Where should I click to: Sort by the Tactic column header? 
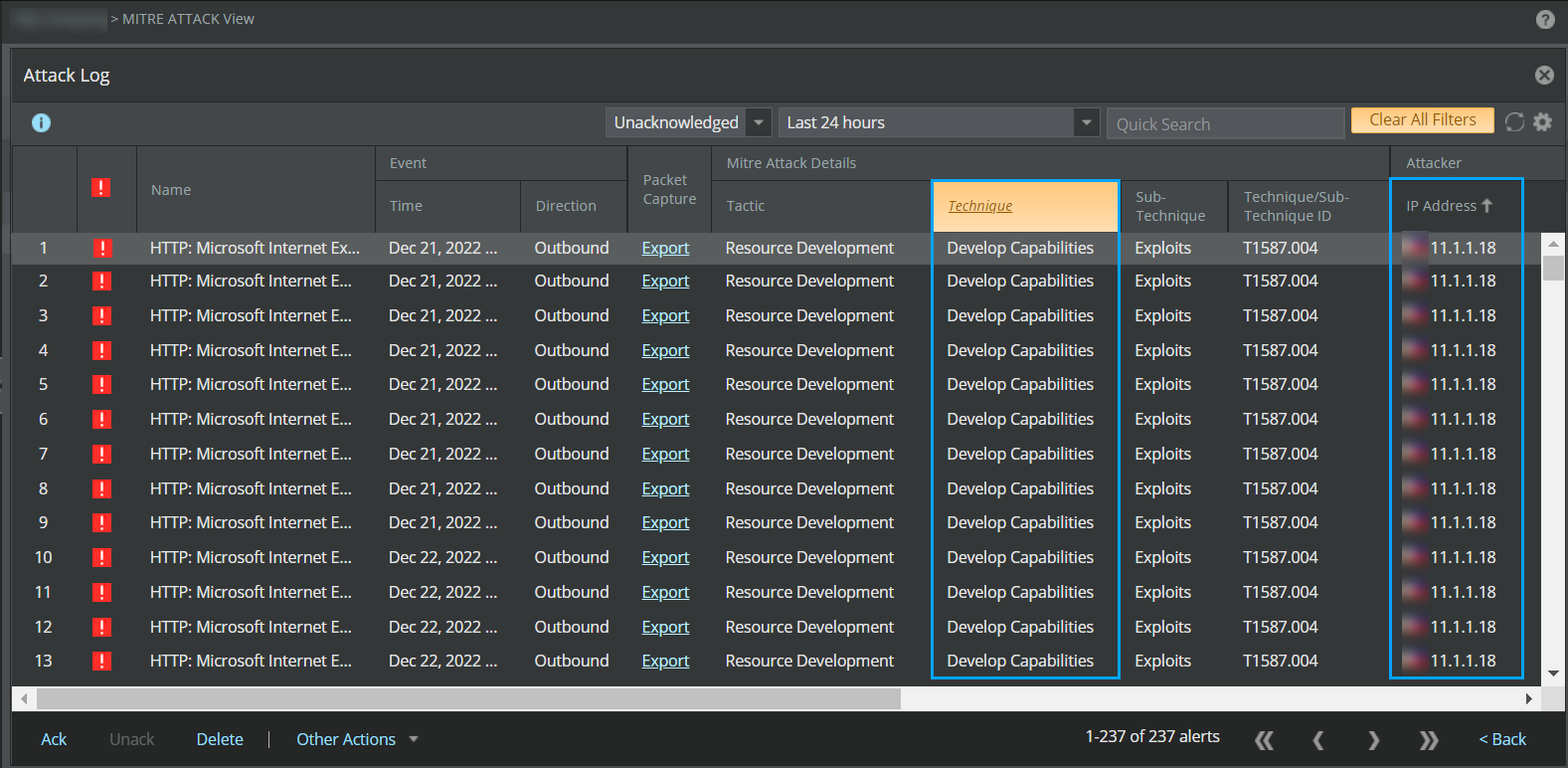746,206
